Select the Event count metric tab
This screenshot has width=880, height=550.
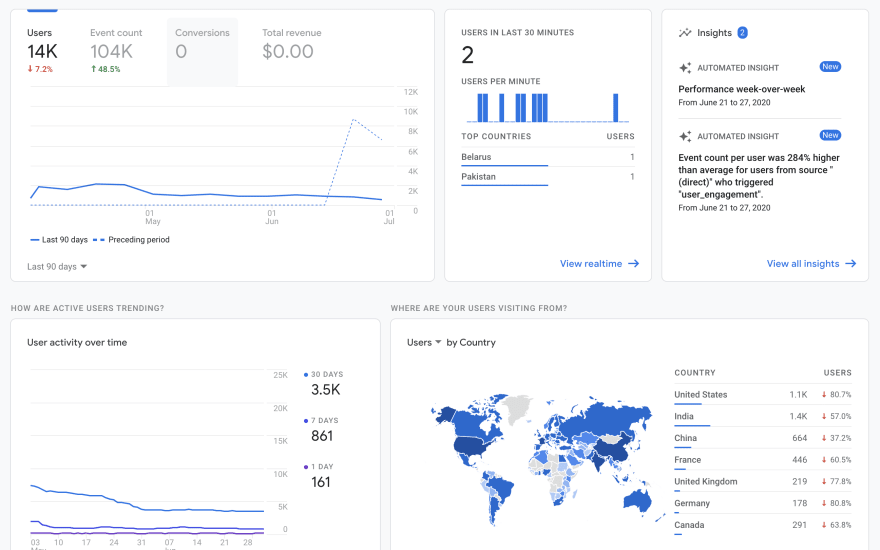(116, 51)
